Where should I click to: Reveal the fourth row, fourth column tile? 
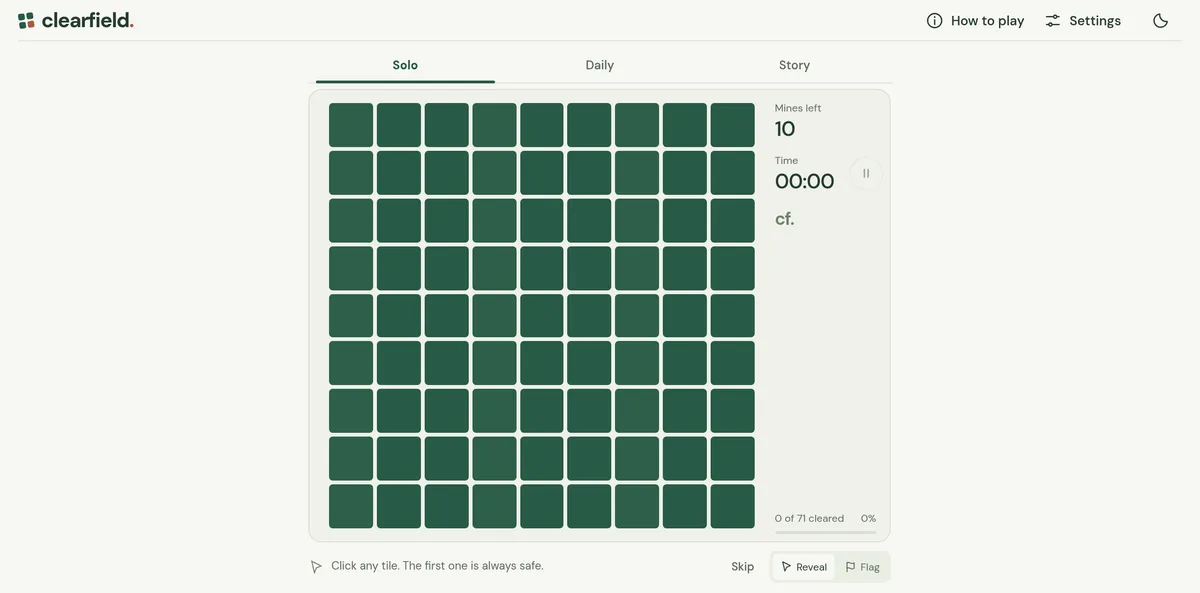(x=495, y=268)
